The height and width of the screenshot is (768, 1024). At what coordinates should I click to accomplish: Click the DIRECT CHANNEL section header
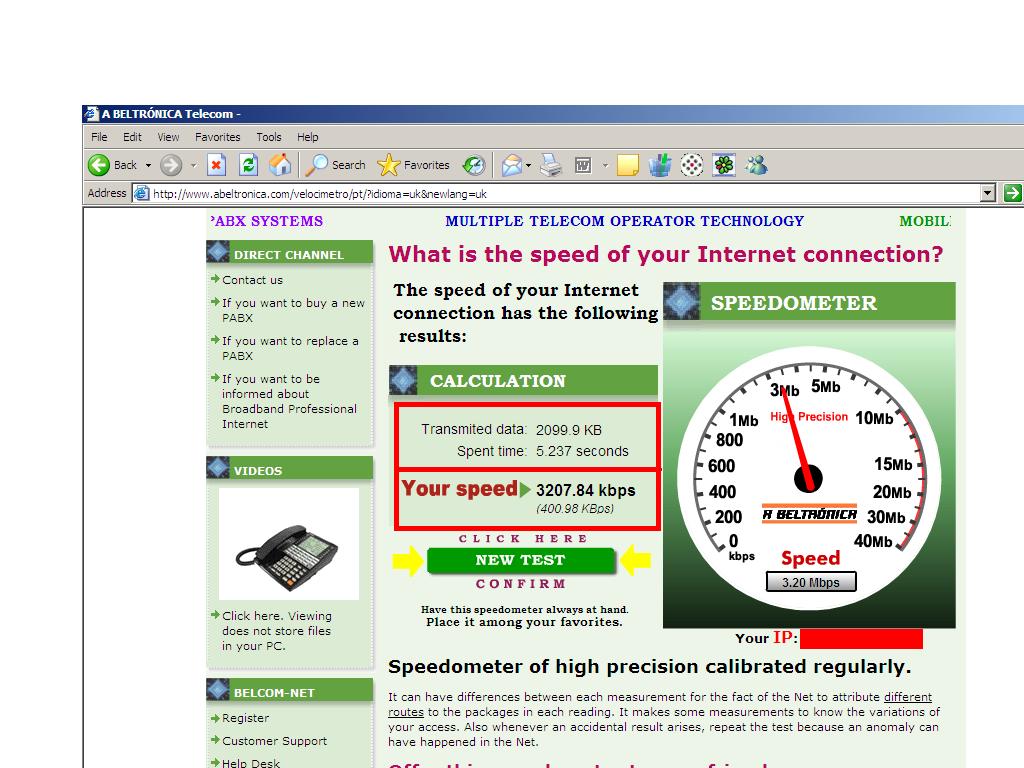pyautogui.click(x=289, y=254)
